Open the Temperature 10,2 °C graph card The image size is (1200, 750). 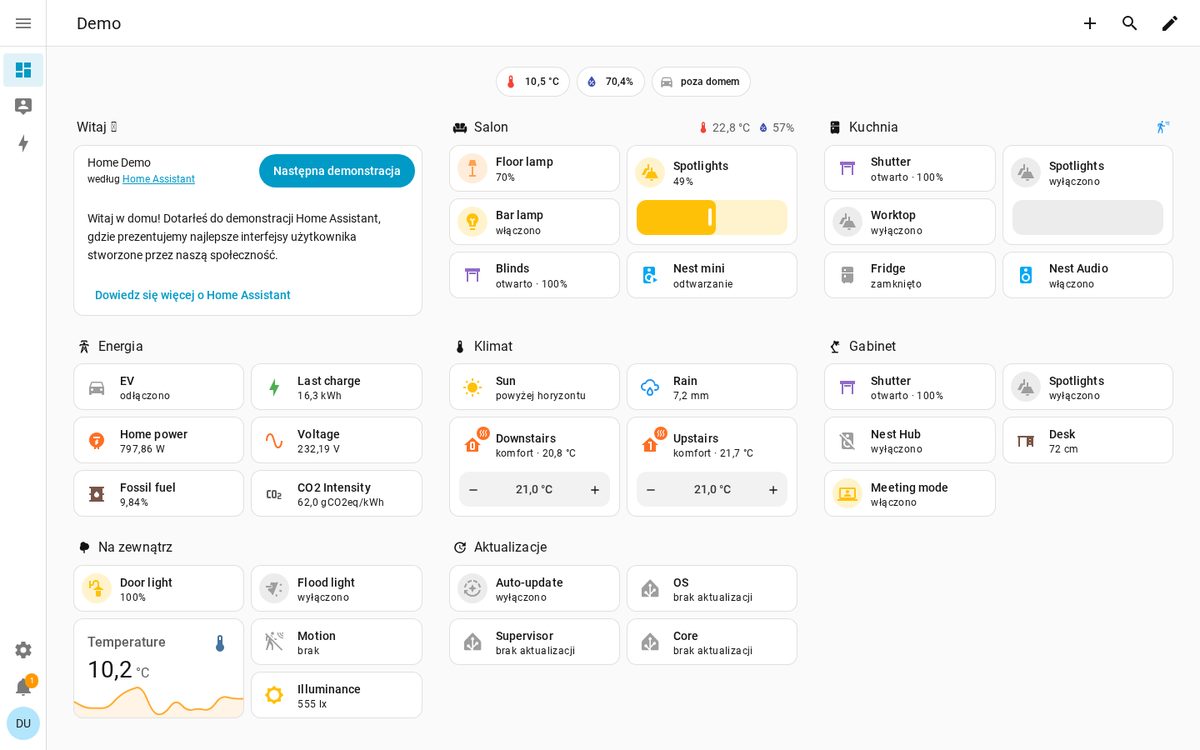(x=159, y=668)
